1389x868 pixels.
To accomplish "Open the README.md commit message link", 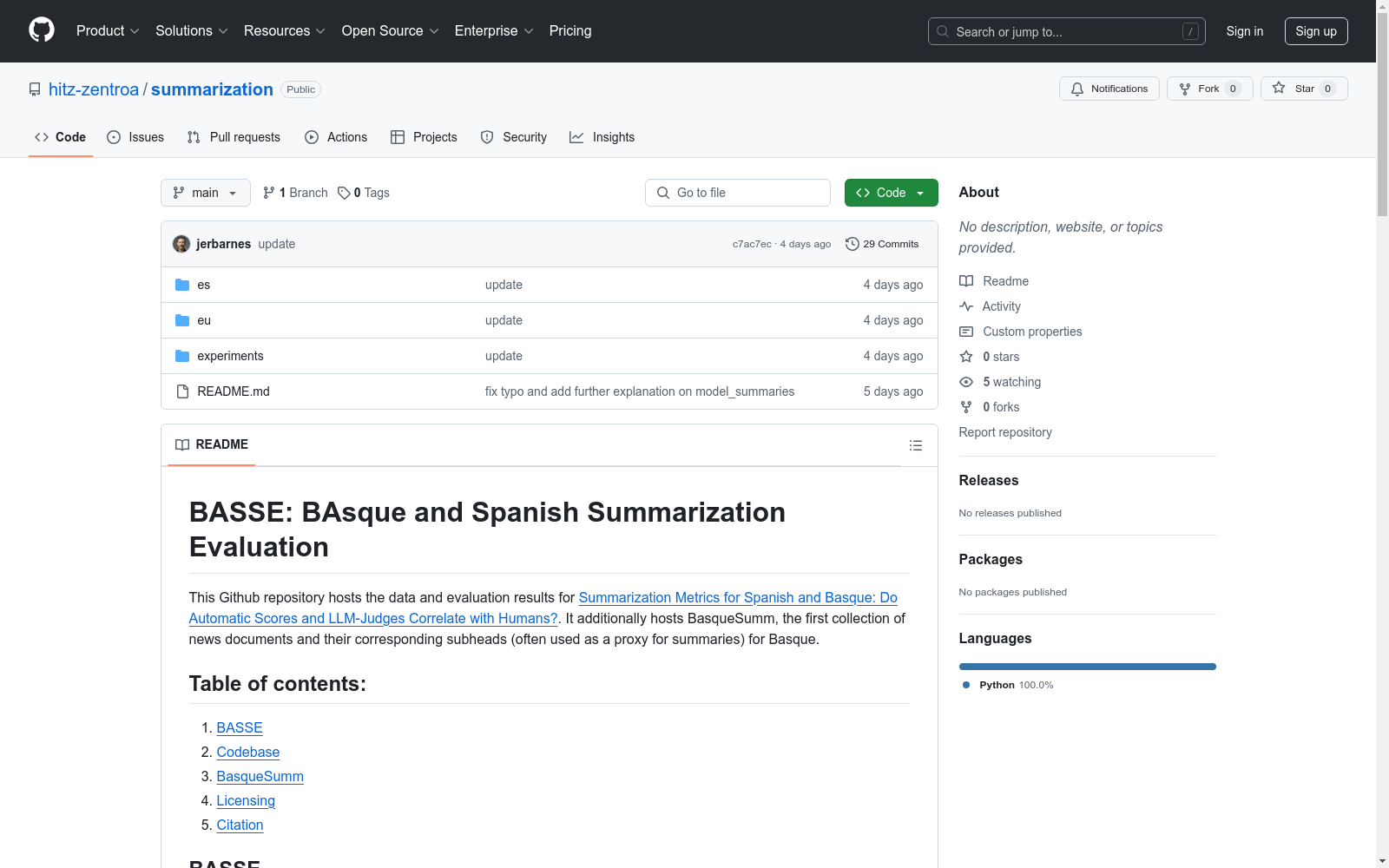I will [x=640, y=391].
